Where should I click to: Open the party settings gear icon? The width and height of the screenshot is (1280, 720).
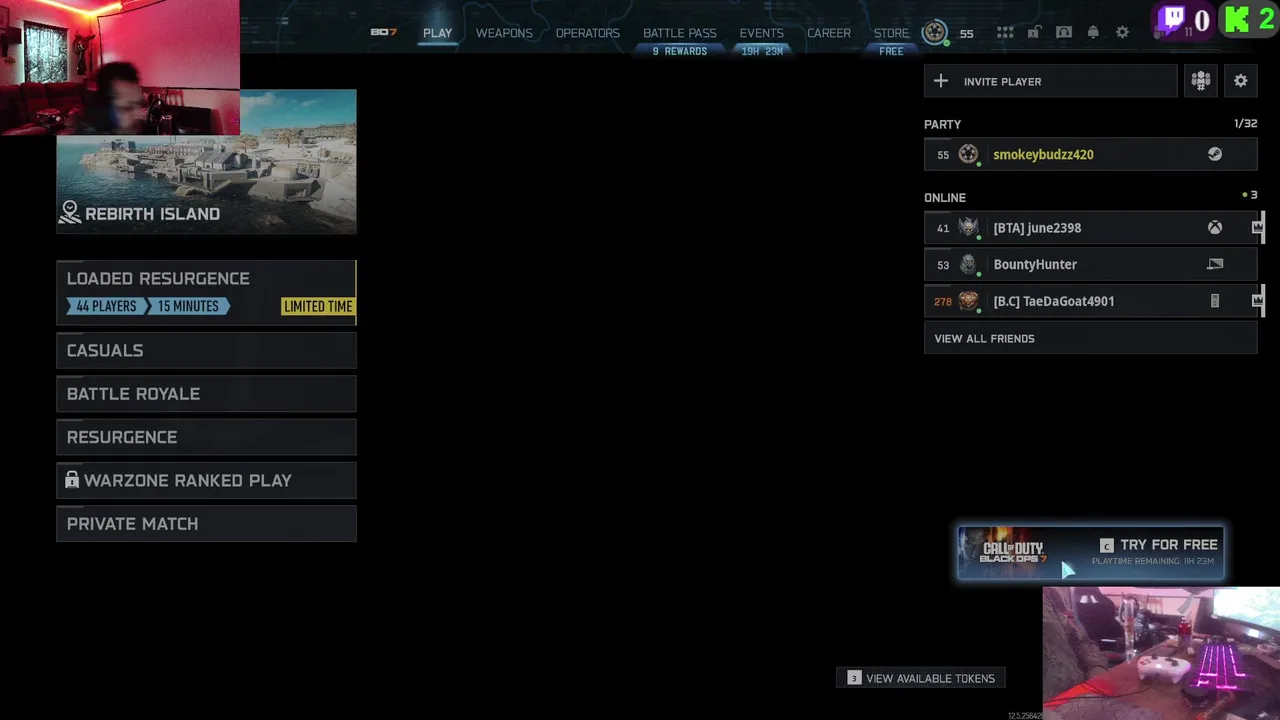click(1241, 81)
